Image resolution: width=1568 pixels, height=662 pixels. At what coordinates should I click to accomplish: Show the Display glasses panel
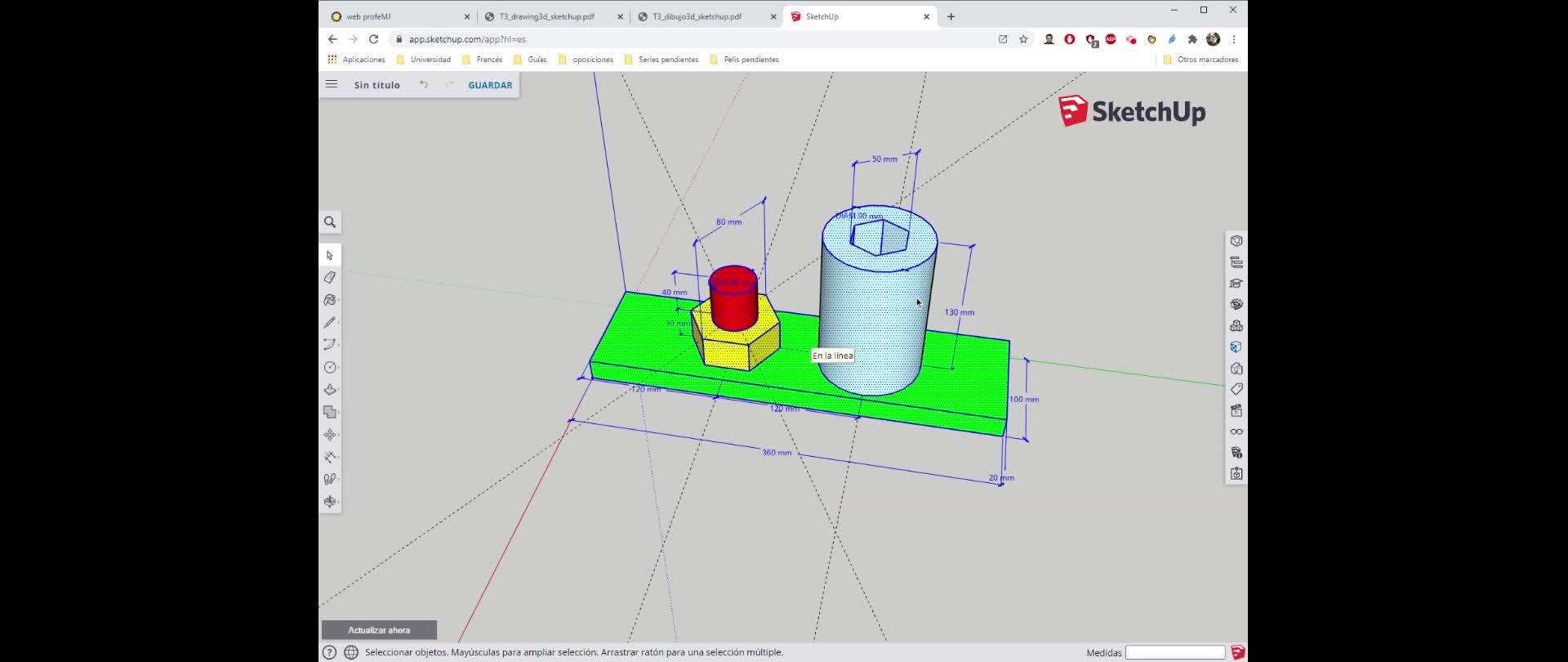pos(1236,432)
